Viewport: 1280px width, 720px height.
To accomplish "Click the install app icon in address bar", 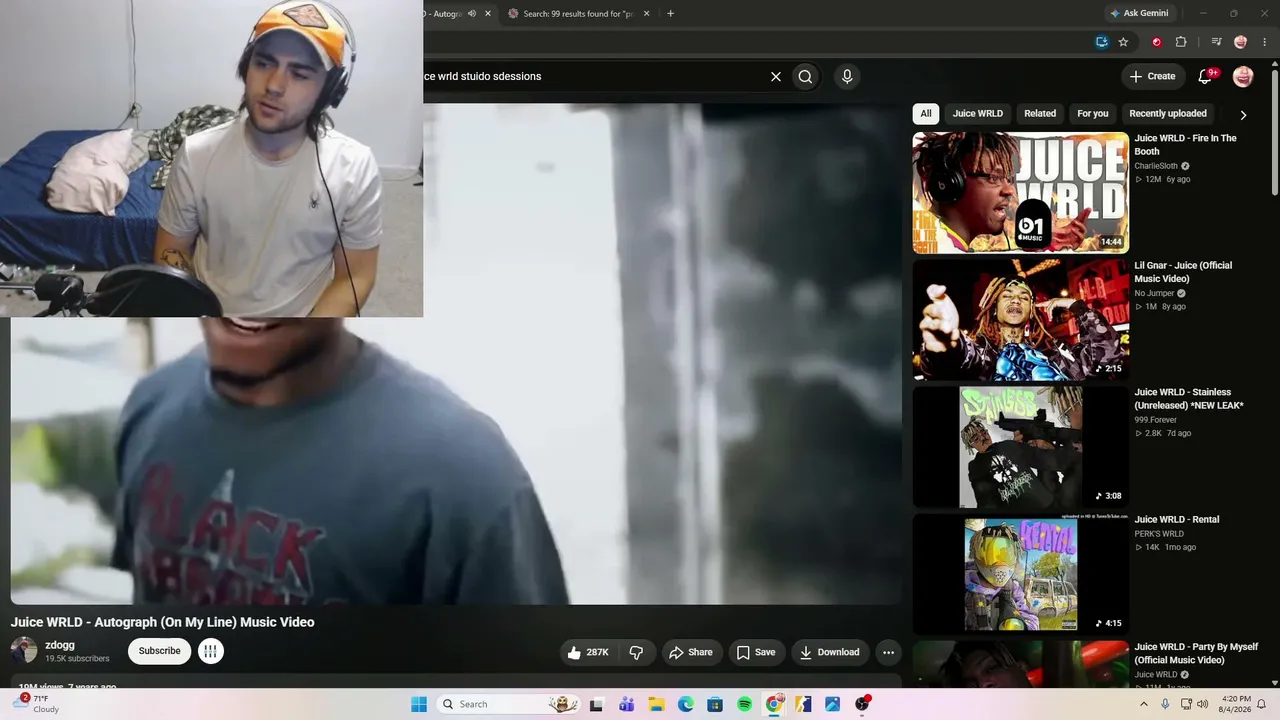I will coord(1101,42).
